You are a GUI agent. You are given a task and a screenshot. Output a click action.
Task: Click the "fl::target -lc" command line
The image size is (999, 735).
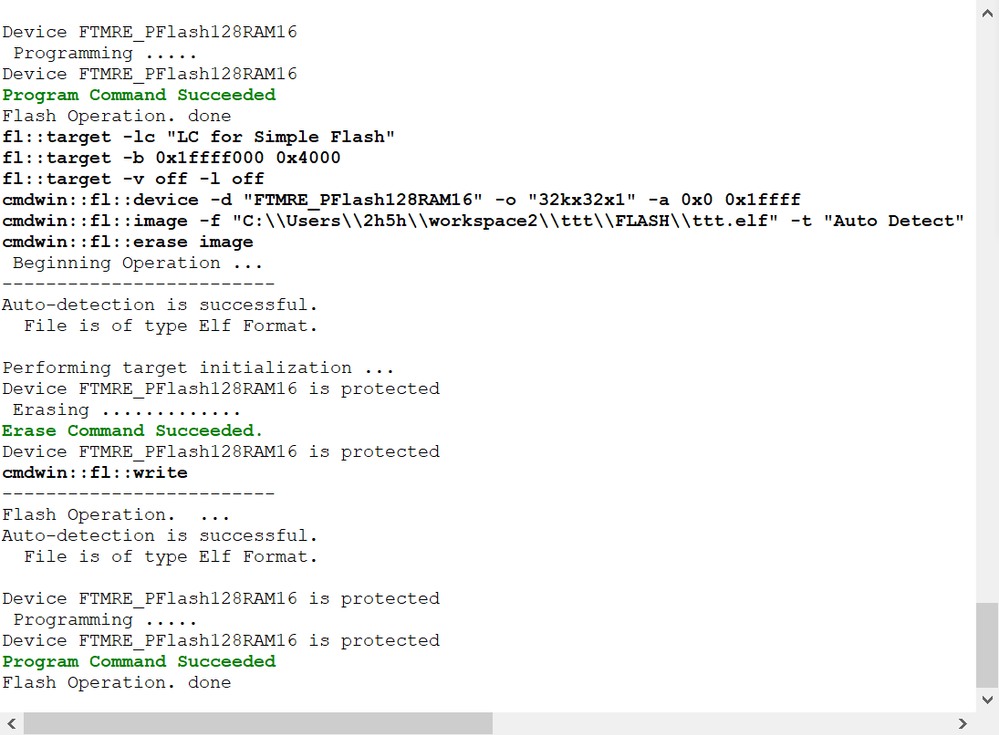click(199, 137)
